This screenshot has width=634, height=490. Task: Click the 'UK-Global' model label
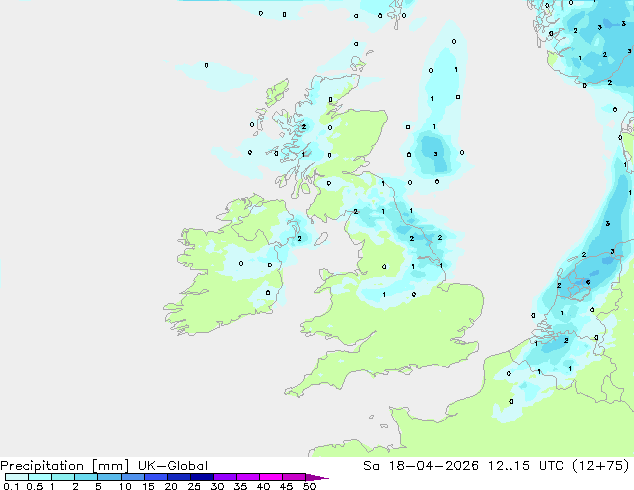[x=173, y=466]
